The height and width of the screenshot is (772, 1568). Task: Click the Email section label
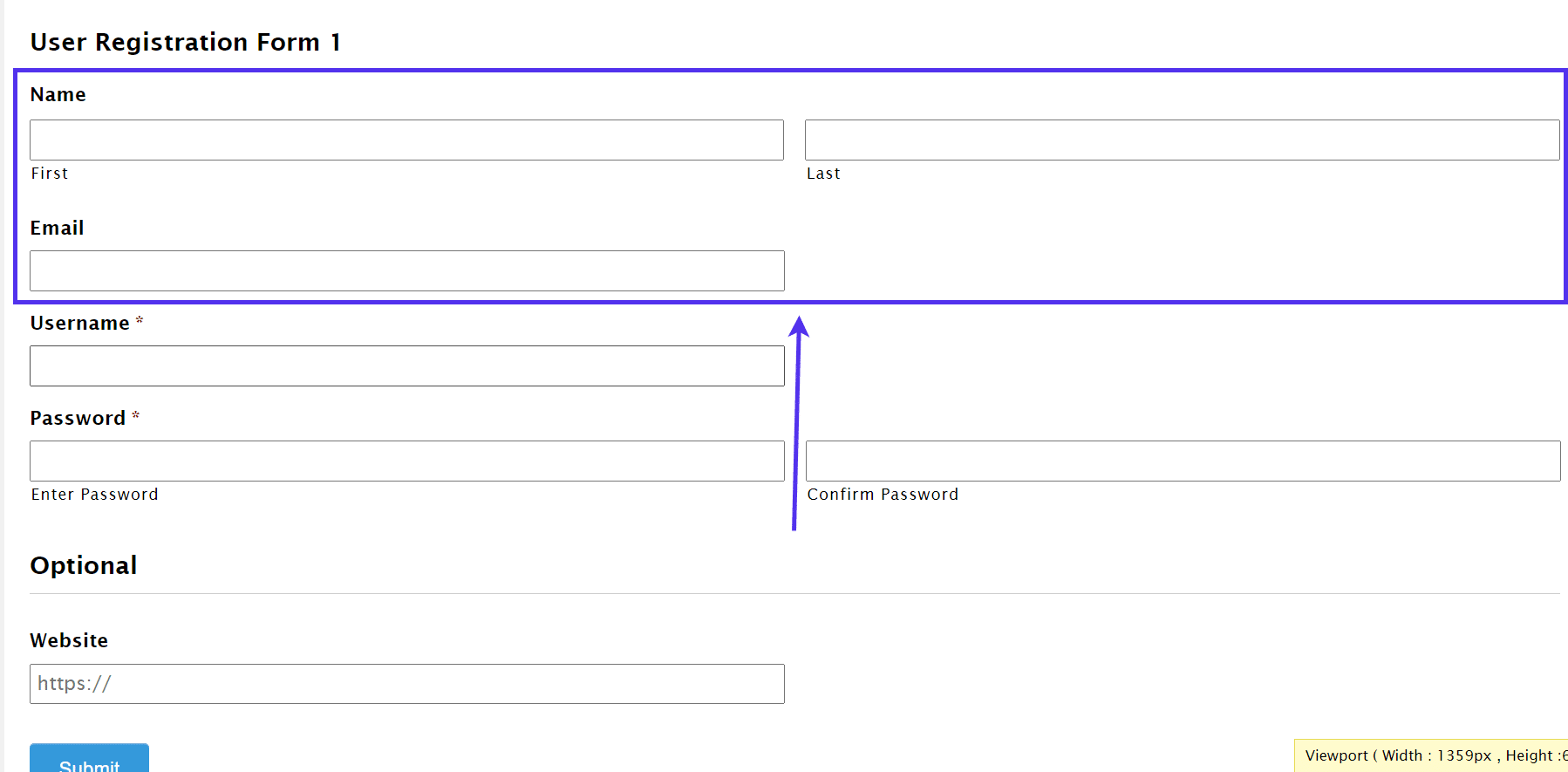57,228
